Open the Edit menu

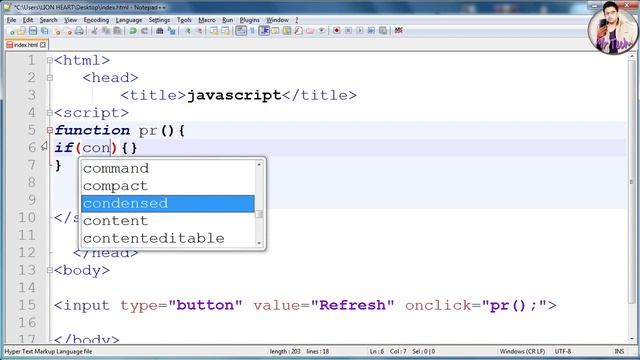[x=28, y=20]
